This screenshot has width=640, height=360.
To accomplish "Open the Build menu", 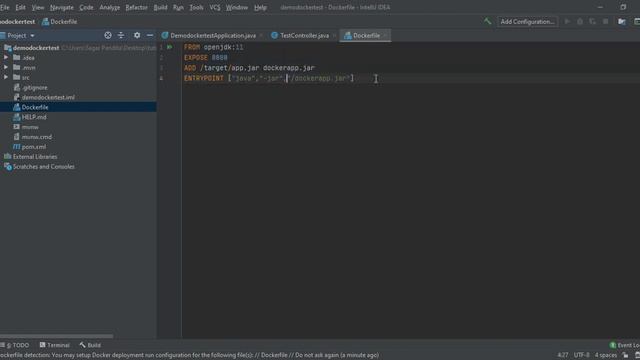I will click(x=160, y=7).
